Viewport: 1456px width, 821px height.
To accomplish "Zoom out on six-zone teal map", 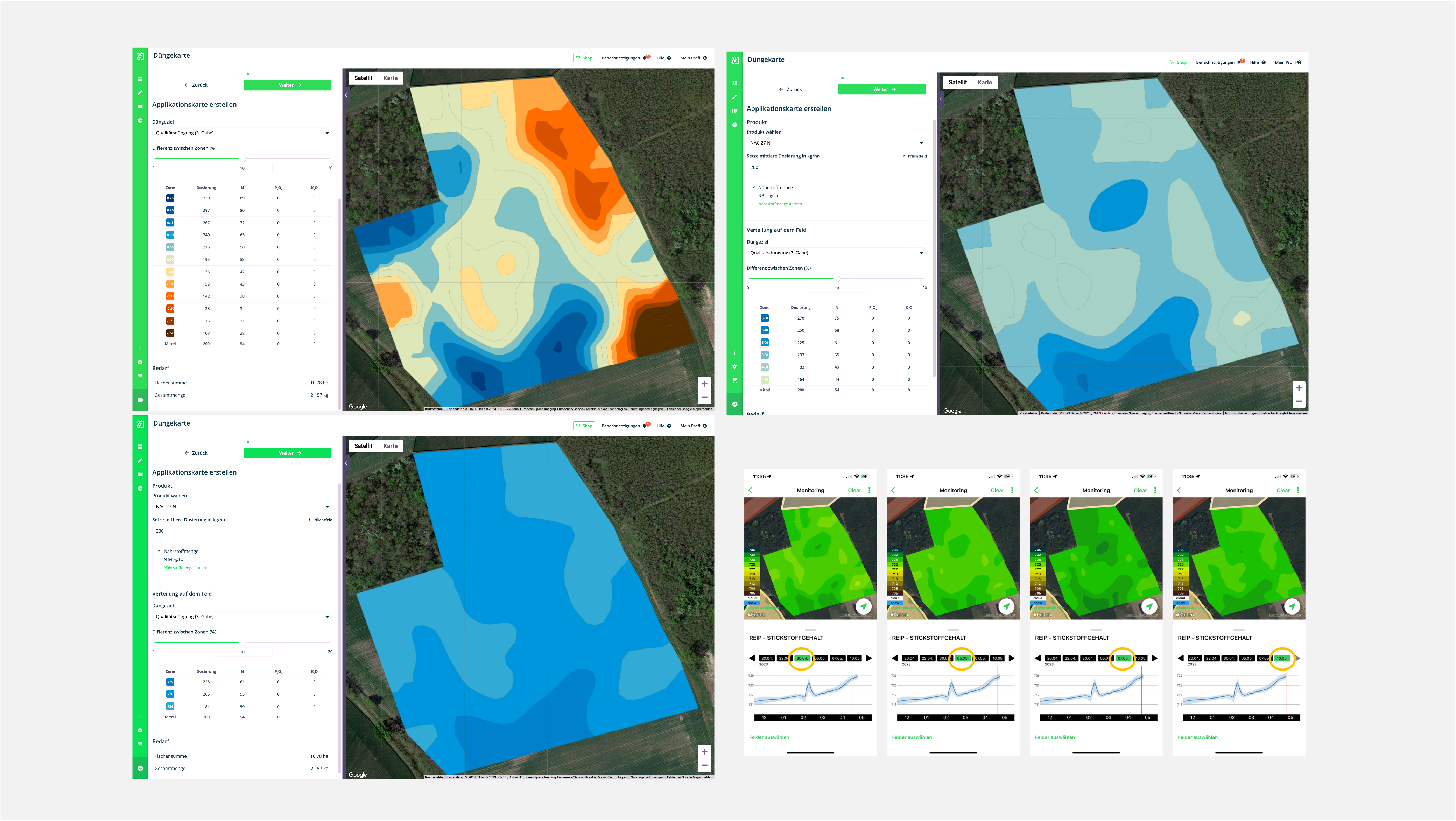I will point(1299,401).
